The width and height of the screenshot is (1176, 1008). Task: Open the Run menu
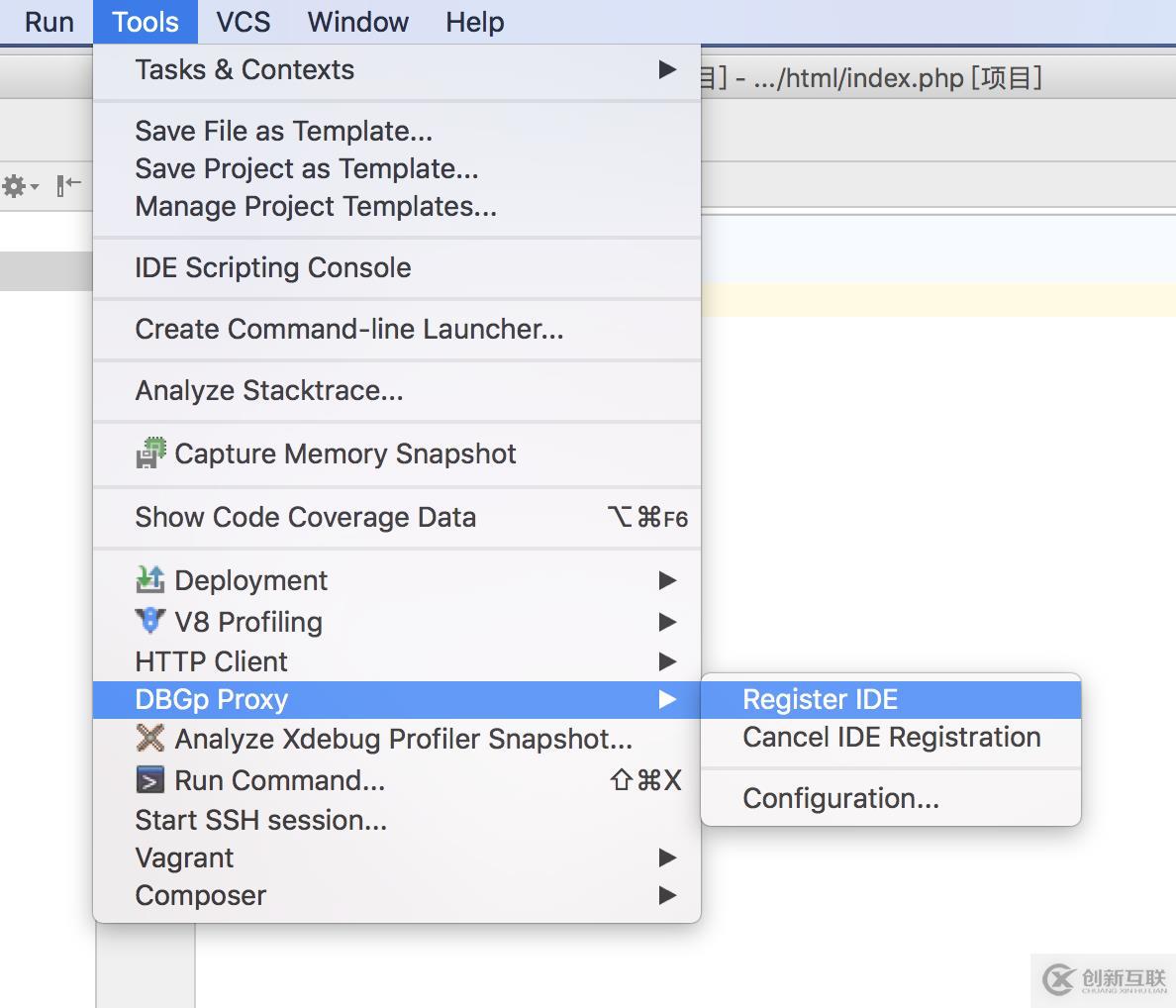coord(49,22)
